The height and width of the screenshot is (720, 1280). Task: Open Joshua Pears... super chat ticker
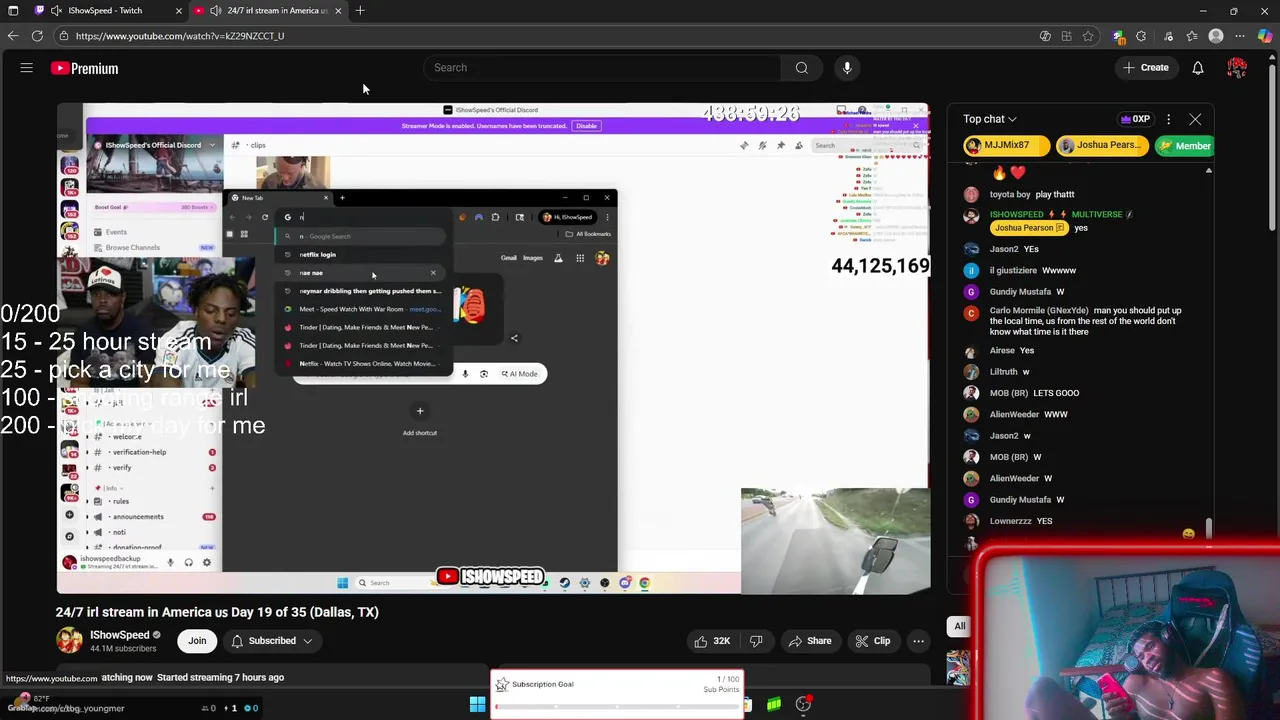pyautogui.click(x=1101, y=145)
